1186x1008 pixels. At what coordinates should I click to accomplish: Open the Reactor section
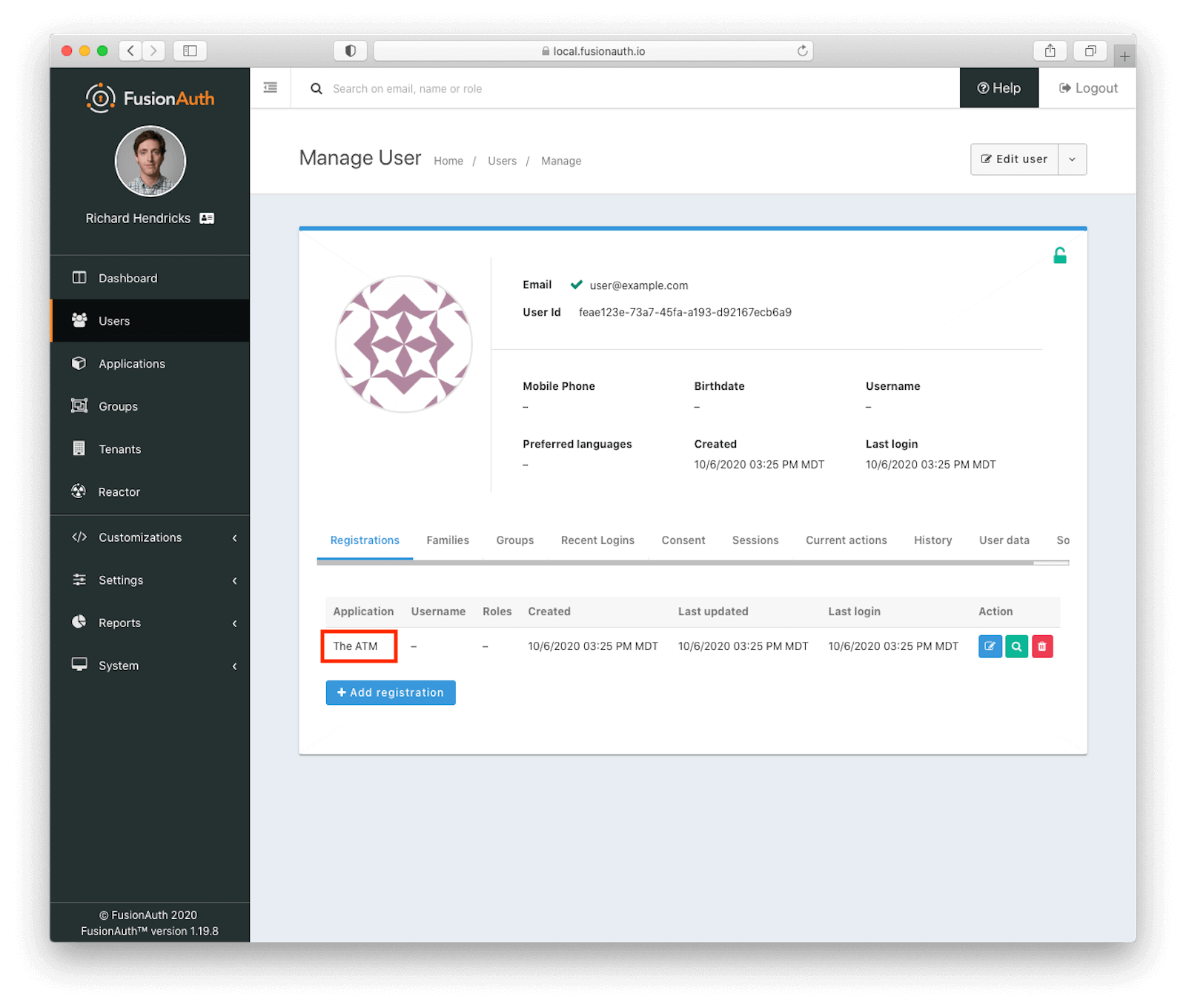(x=118, y=491)
